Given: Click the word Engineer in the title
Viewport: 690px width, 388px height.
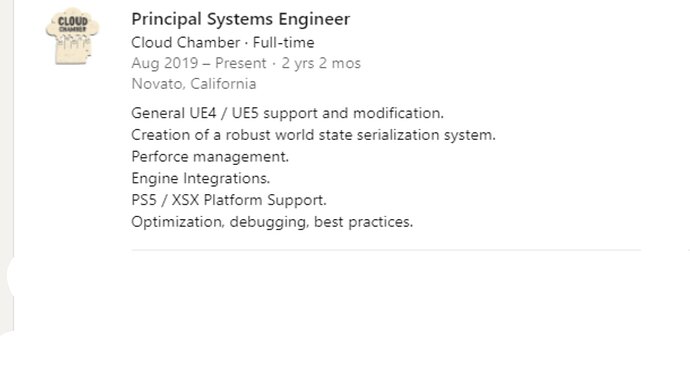Looking at the screenshot, I should (x=314, y=19).
